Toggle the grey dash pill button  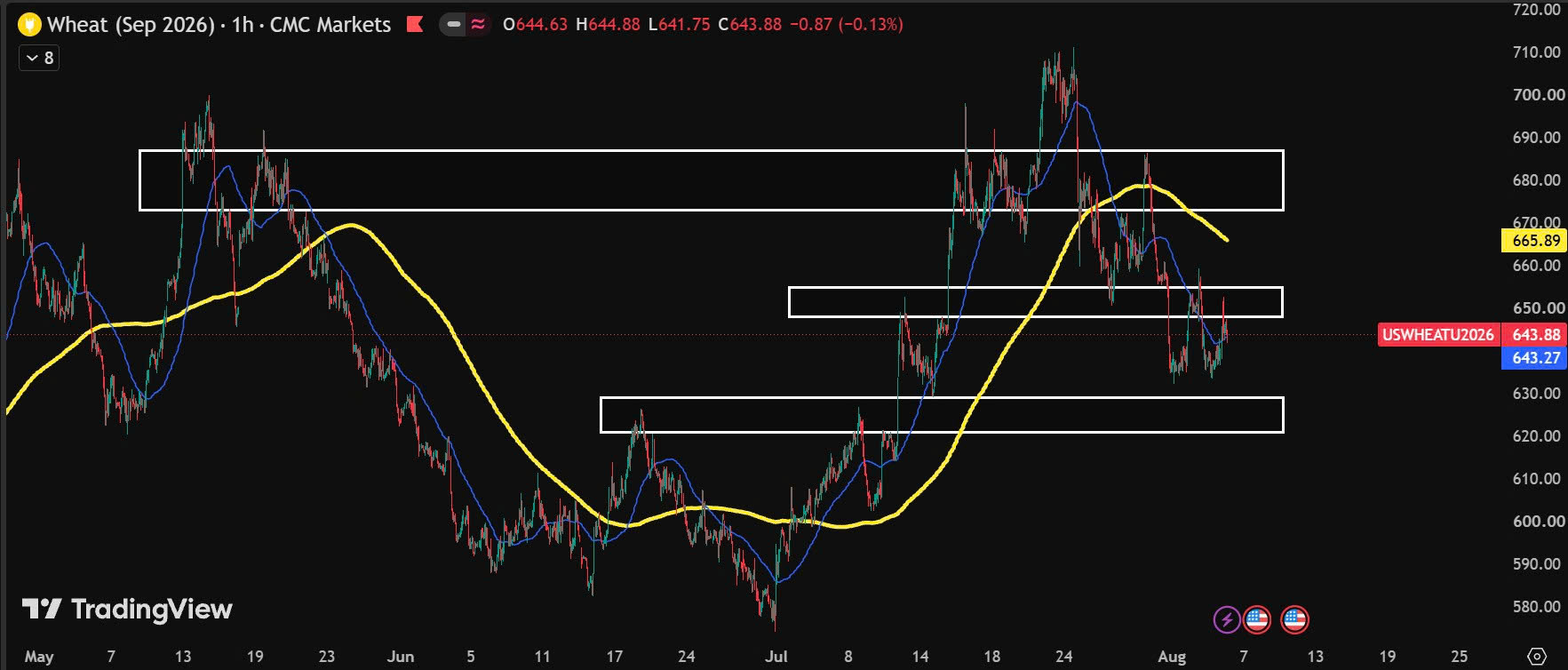point(454,24)
